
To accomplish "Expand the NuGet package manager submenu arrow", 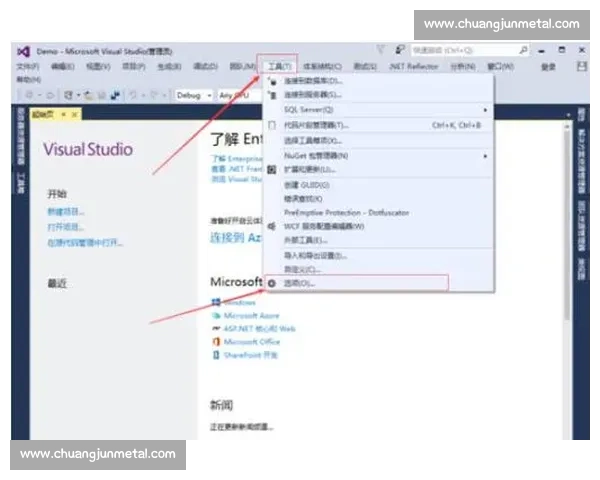I will (x=485, y=156).
